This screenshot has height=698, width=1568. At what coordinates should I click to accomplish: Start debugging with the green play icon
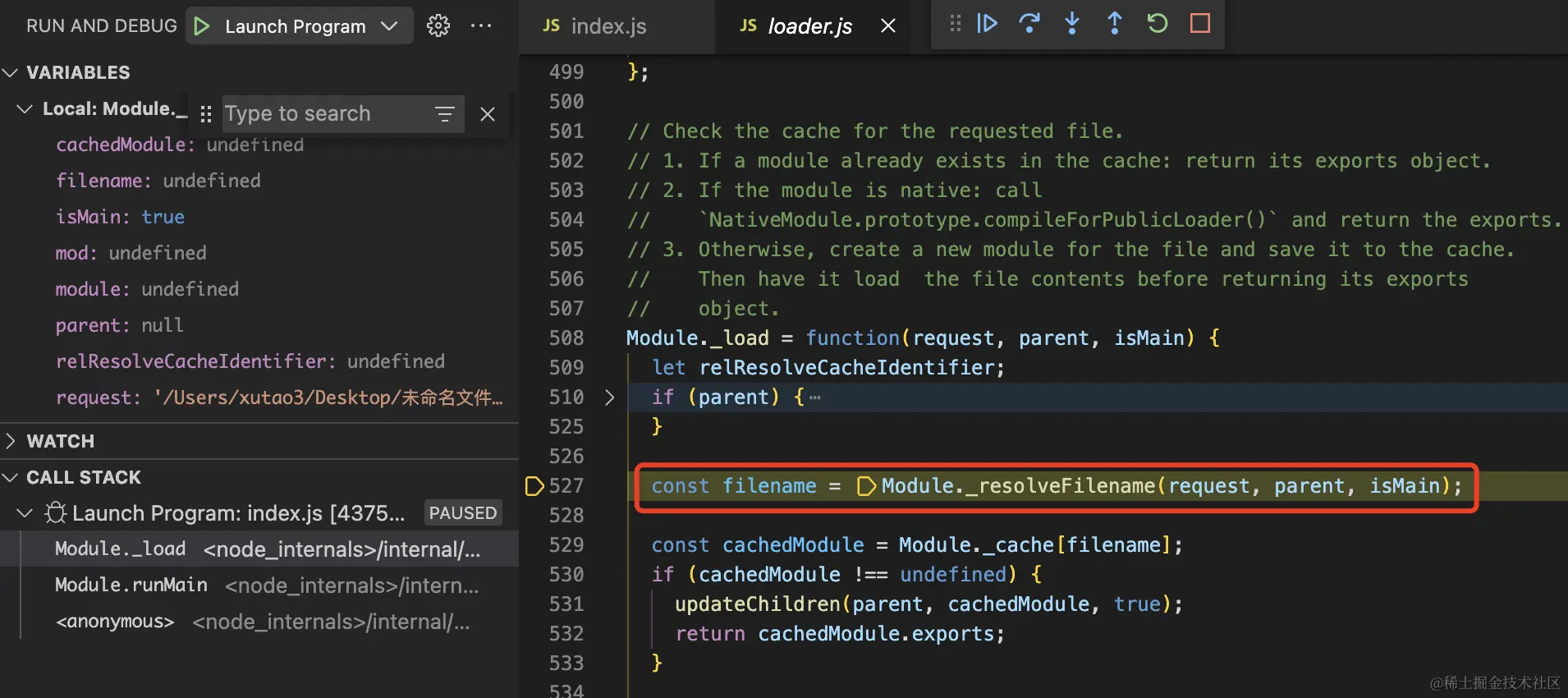pyautogui.click(x=202, y=26)
